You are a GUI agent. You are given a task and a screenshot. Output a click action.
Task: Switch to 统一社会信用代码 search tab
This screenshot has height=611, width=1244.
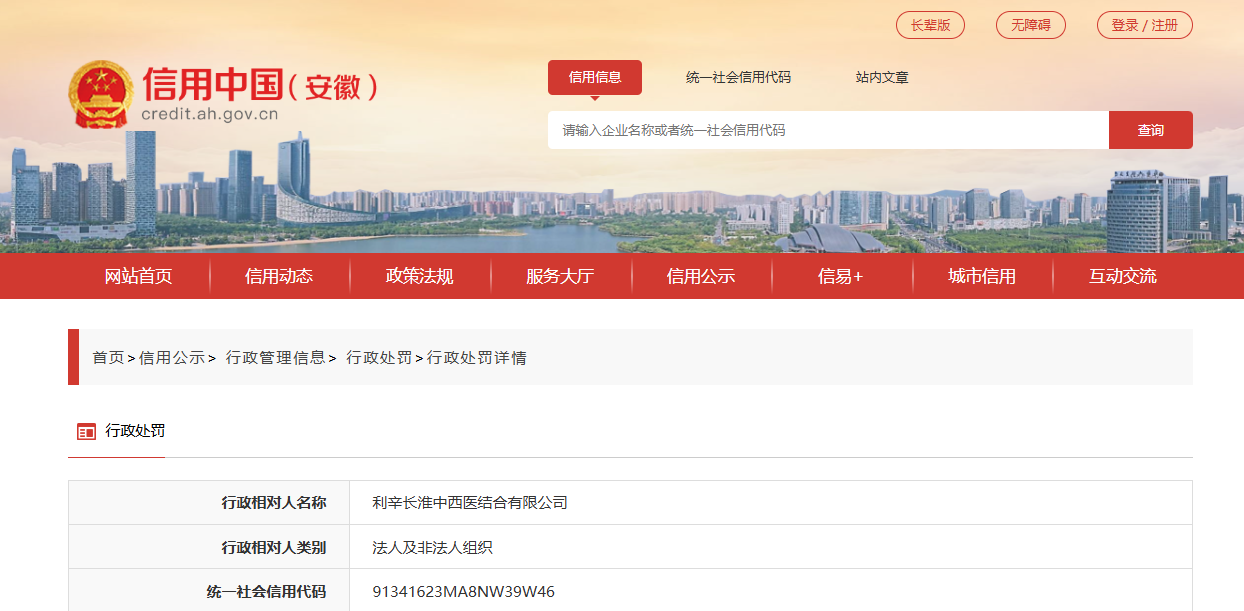[x=738, y=77]
